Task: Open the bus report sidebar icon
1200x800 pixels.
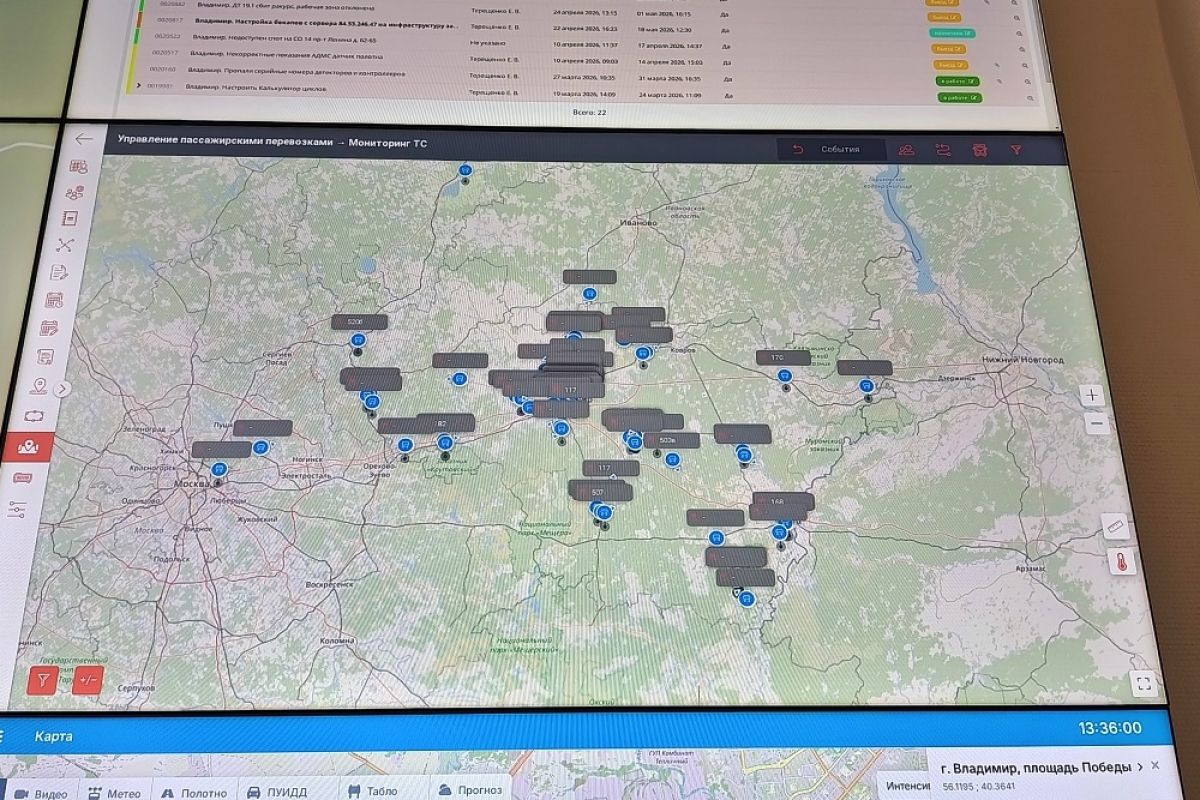Action: [x=46, y=356]
